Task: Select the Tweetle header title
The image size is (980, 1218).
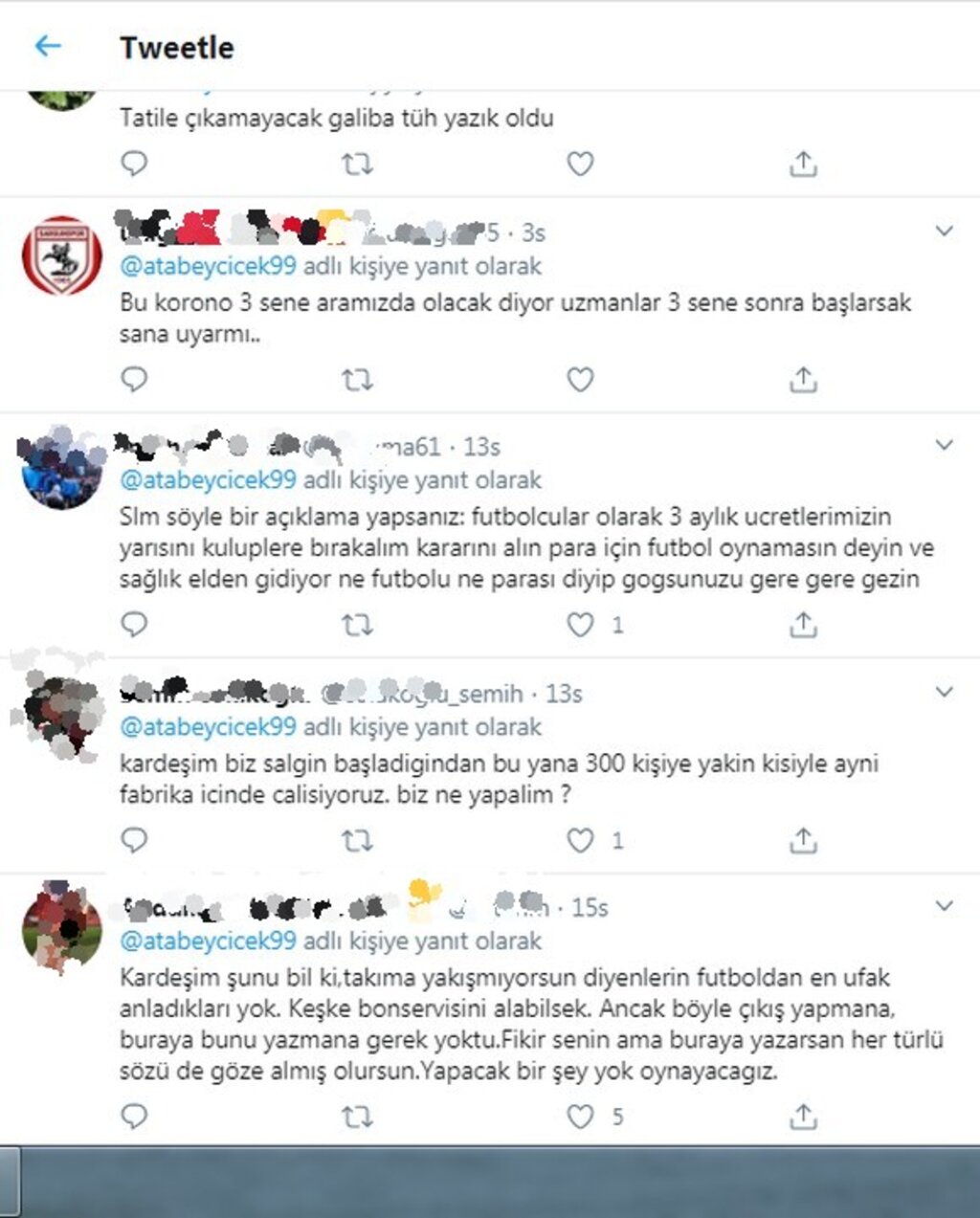Action: (x=176, y=47)
